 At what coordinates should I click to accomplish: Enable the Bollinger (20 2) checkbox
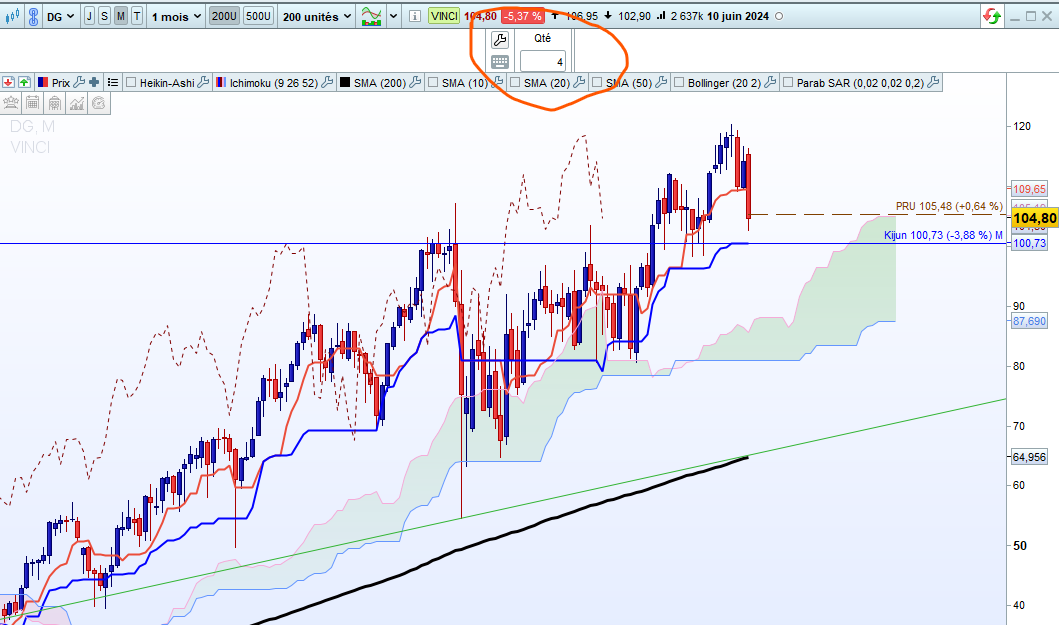679,82
